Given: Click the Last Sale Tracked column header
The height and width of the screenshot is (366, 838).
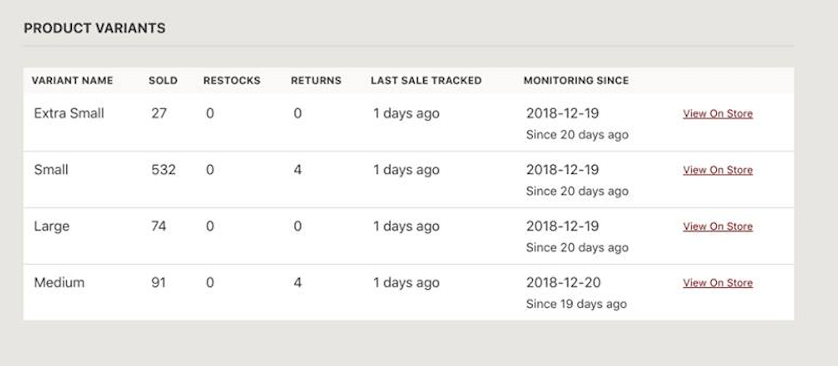Looking at the screenshot, I should 426,81.
